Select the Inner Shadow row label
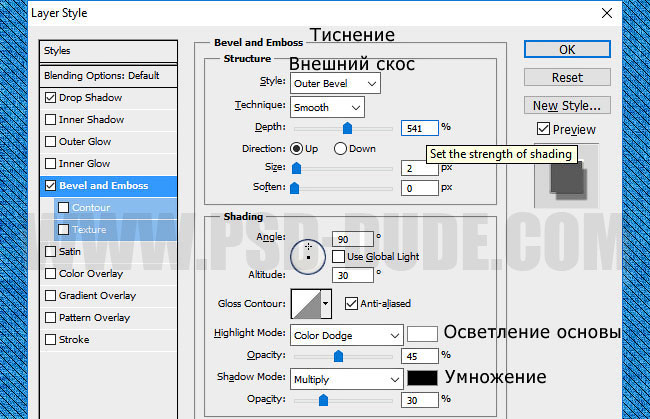The height and width of the screenshot is (419, 650). [x=92, y=119]
